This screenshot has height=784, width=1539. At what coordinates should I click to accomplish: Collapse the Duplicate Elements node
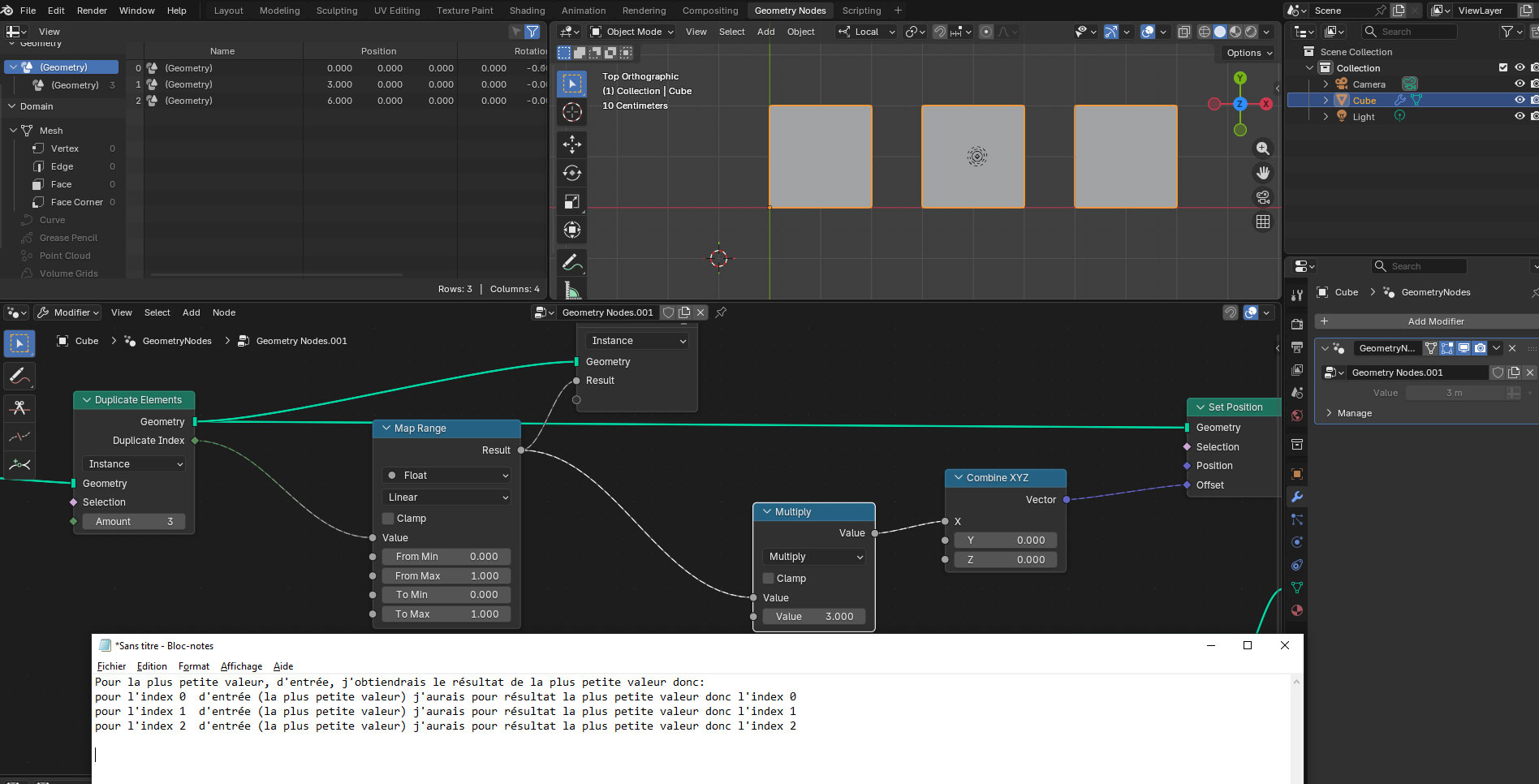[x=87, y=400]
